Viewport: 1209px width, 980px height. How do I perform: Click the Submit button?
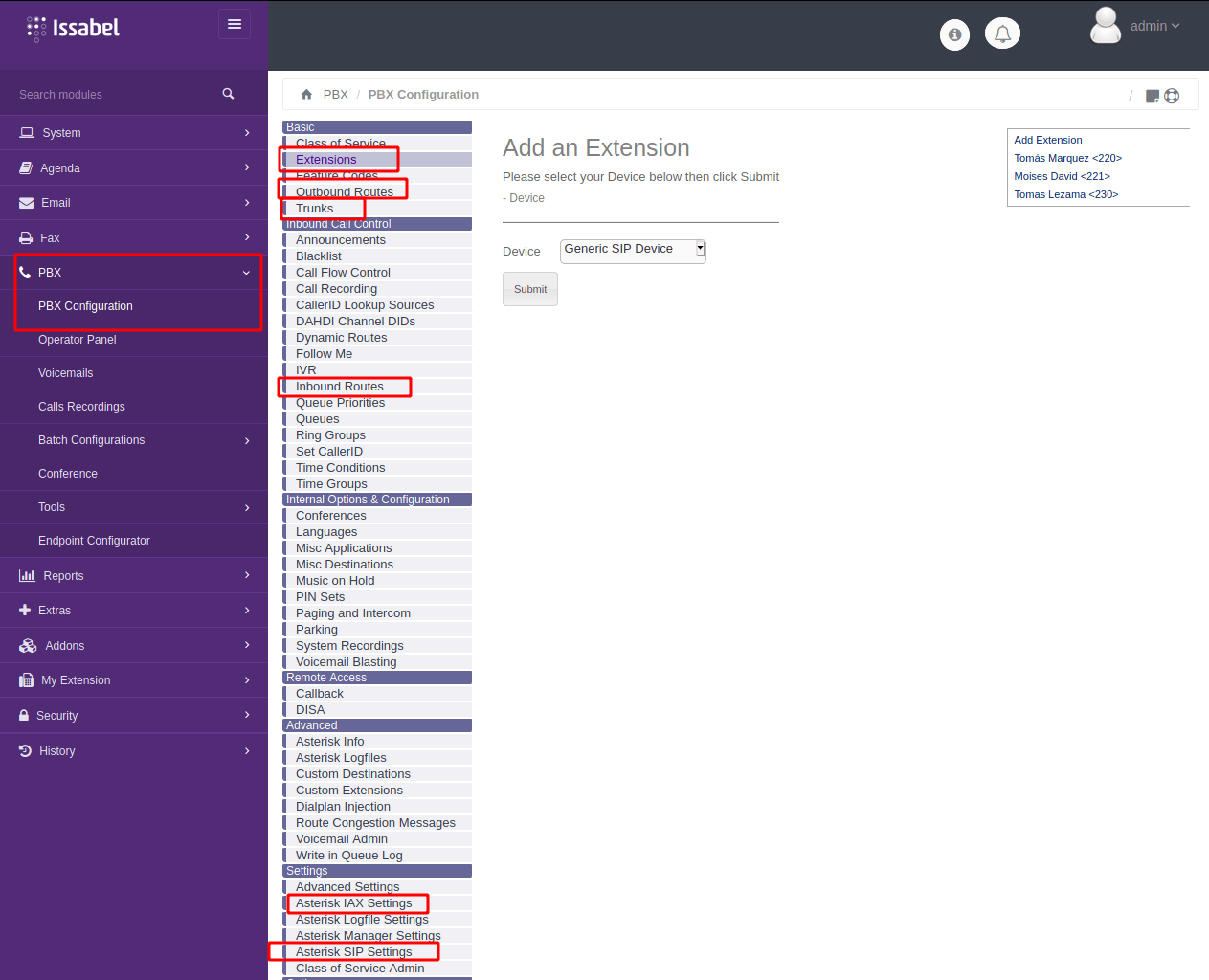point(529,288)
